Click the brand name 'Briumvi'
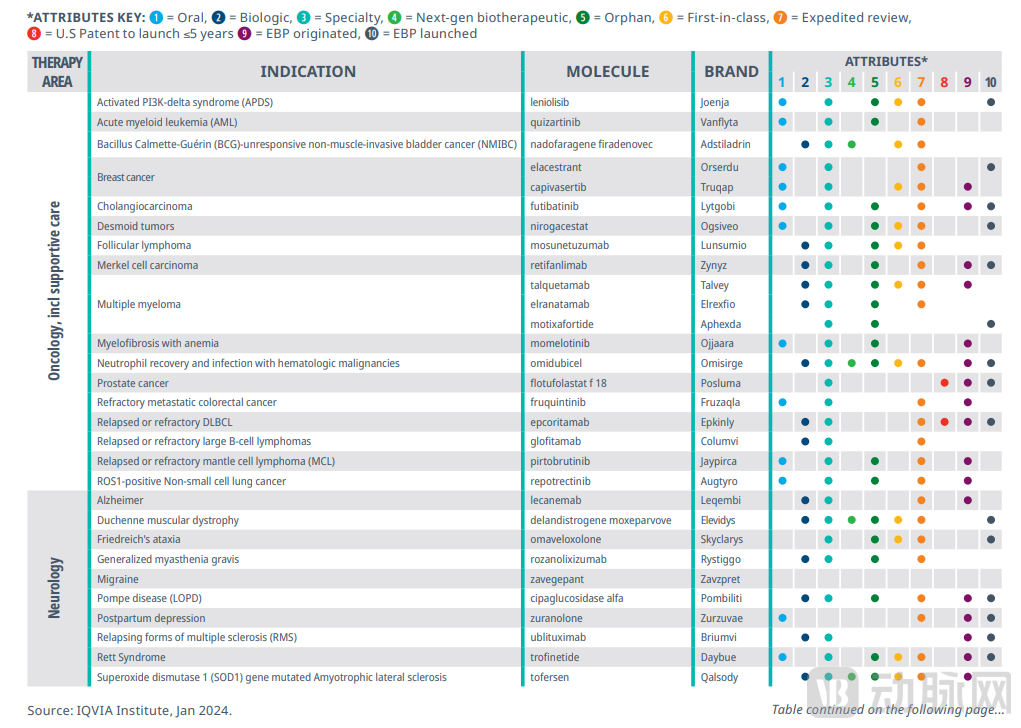 tap(719, 637)
